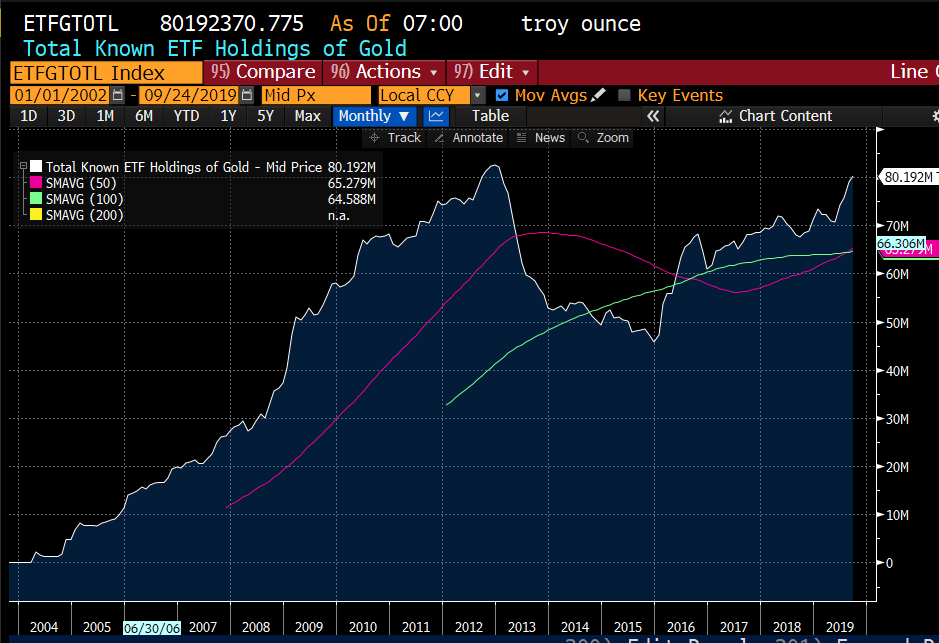
Task: Open the Mid Px field selector
Action: 316,95
